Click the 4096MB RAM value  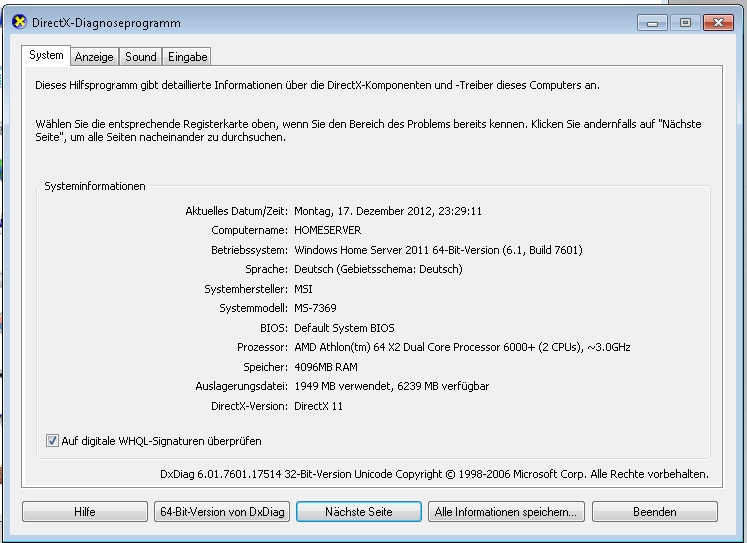click(x=326, y=367)
